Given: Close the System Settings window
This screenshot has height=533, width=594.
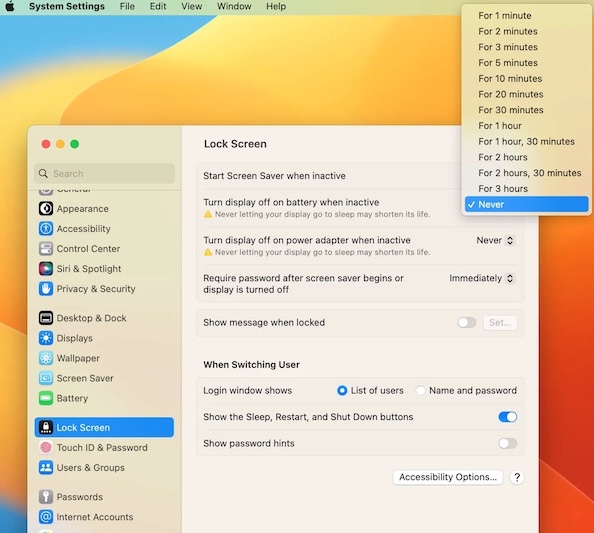Looking at the screenshot, I should click(x=46, y=144).
